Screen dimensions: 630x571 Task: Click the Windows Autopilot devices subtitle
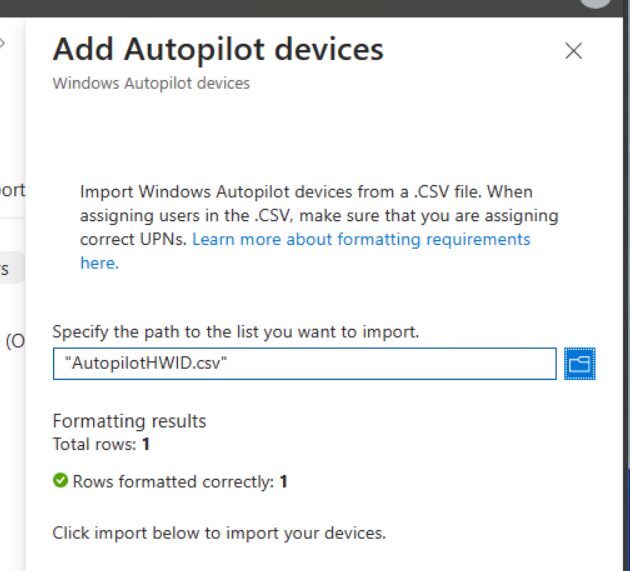click(151, 84)
